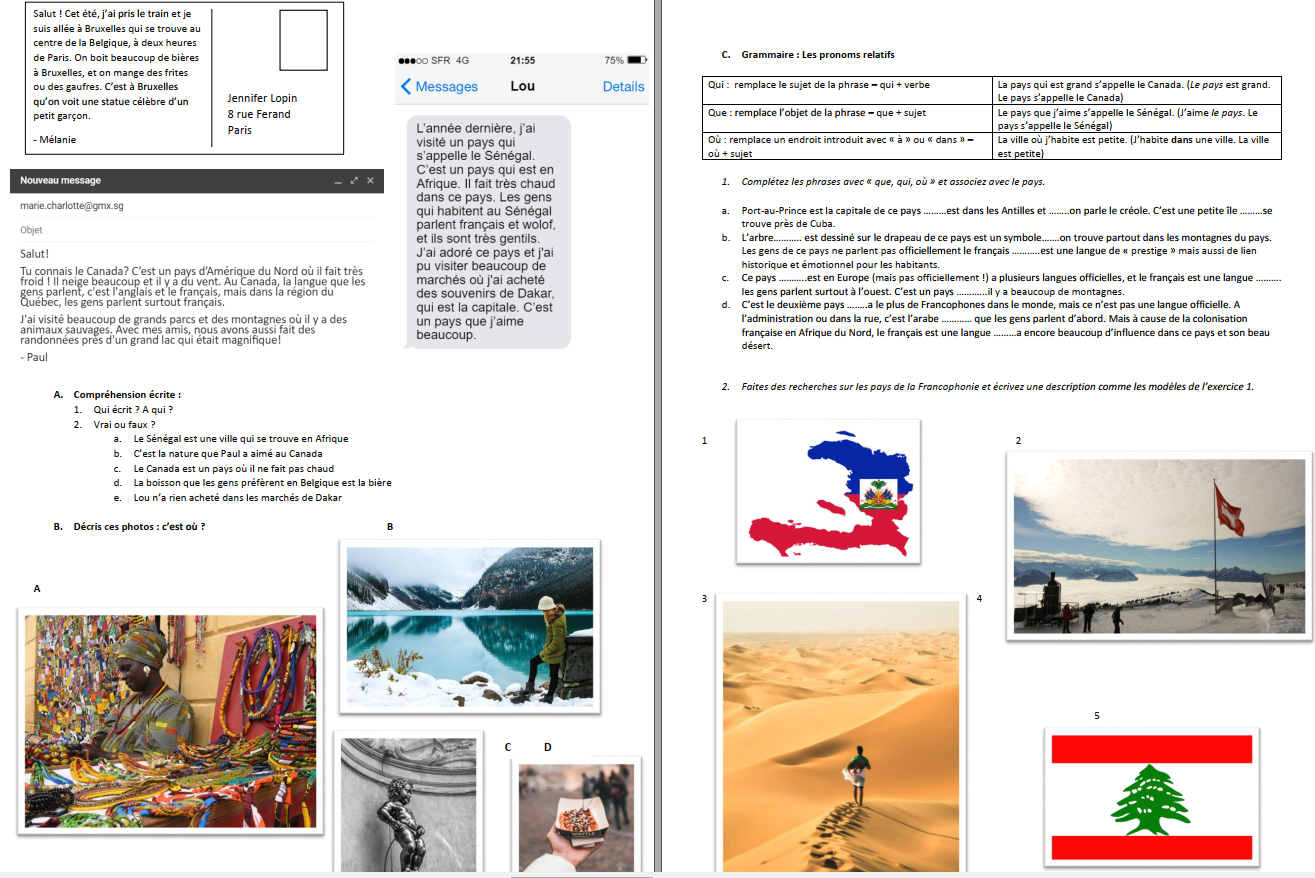Screen dimensions: 1315x878
Task: Click photo D showing the waffle
Action: (576, 815)
